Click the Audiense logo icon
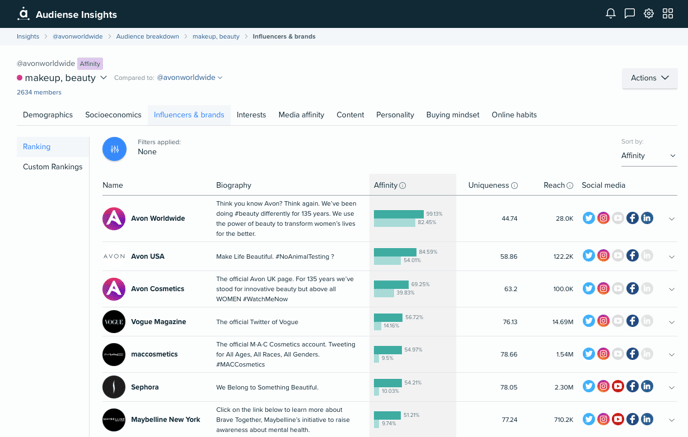688x437 pixels. [x=23, y=14]
